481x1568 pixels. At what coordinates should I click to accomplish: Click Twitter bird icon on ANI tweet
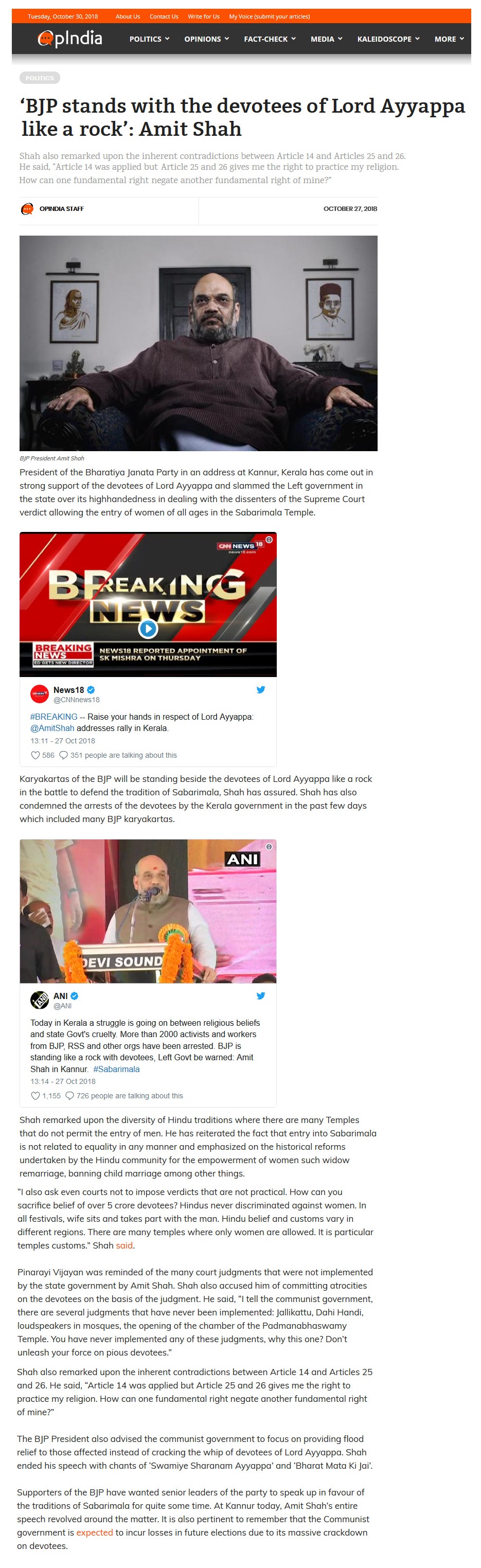click(x=261, y=996)
